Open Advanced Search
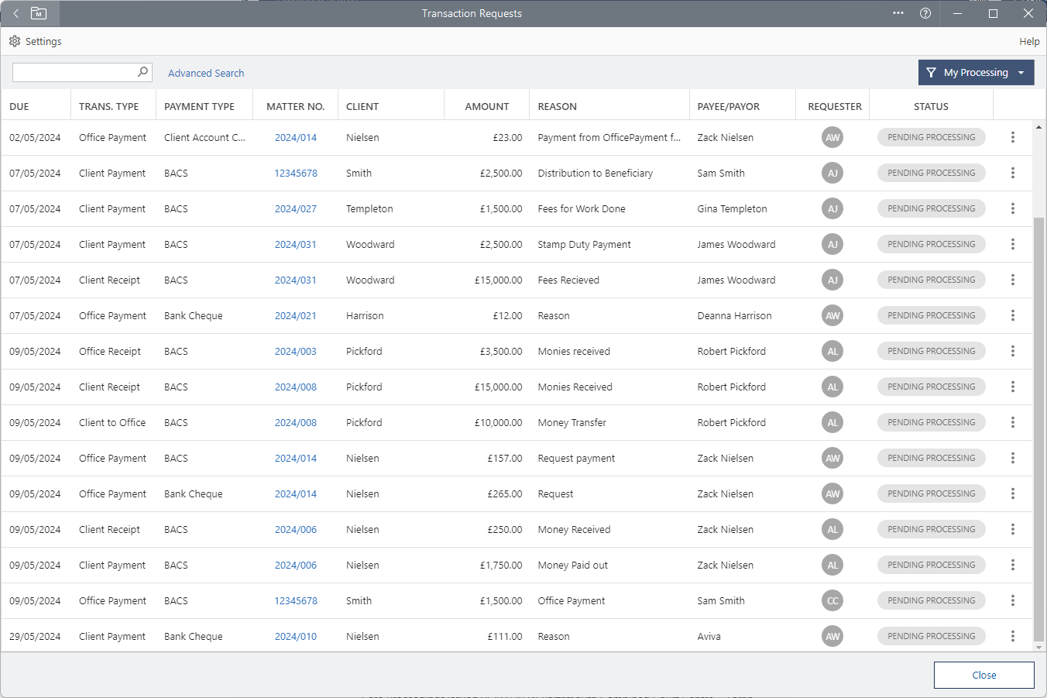Screen dimensions: 1047x698 pos(206,73)
